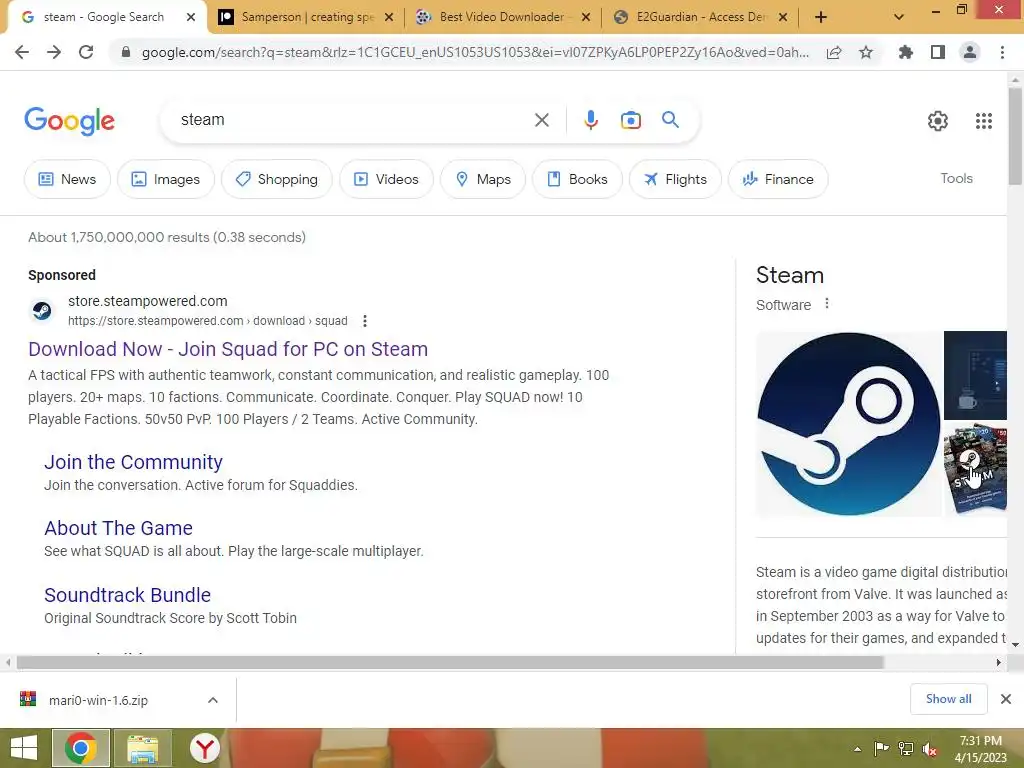Show hidden system tray icons
This screenshot has height=768, width=1024.
tap(857, 750)
